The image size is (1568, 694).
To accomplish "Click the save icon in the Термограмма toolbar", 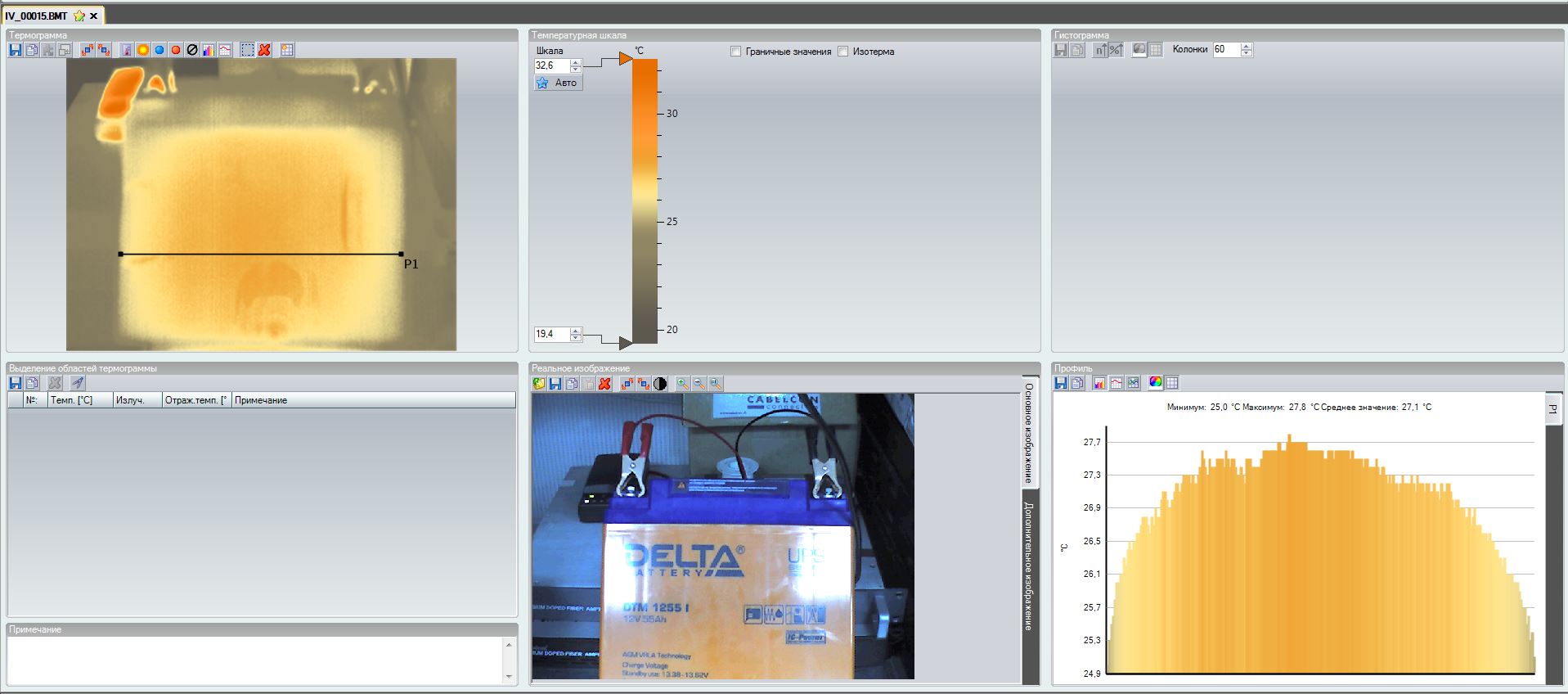I will pos(15,50).
